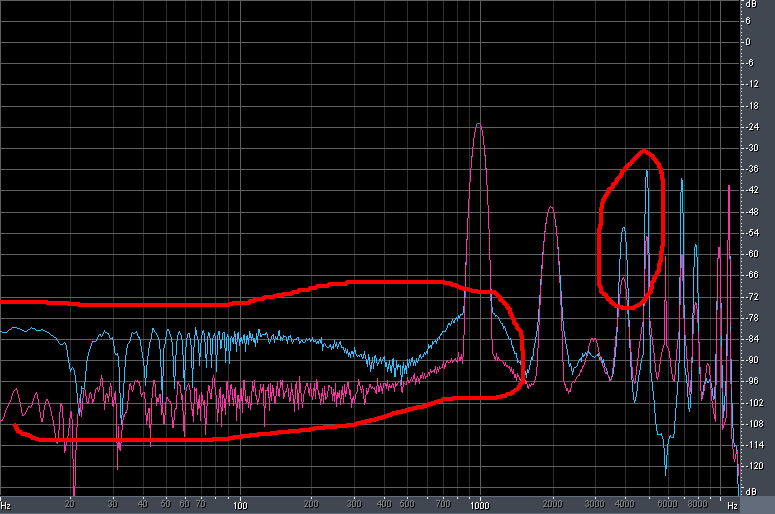Viewport: 775px width, 514px height.
Task: Select the 100 Hz axis label
Action: (240, 505)
